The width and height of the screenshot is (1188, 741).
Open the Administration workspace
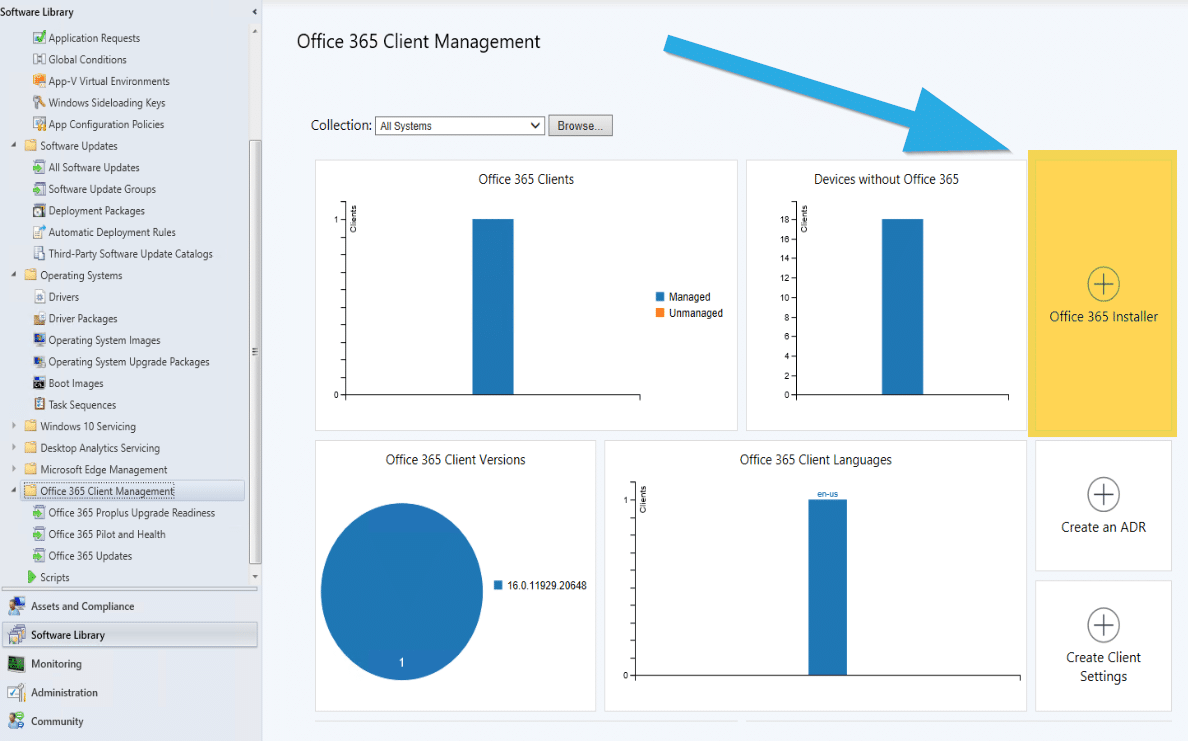tap(65, 692)
